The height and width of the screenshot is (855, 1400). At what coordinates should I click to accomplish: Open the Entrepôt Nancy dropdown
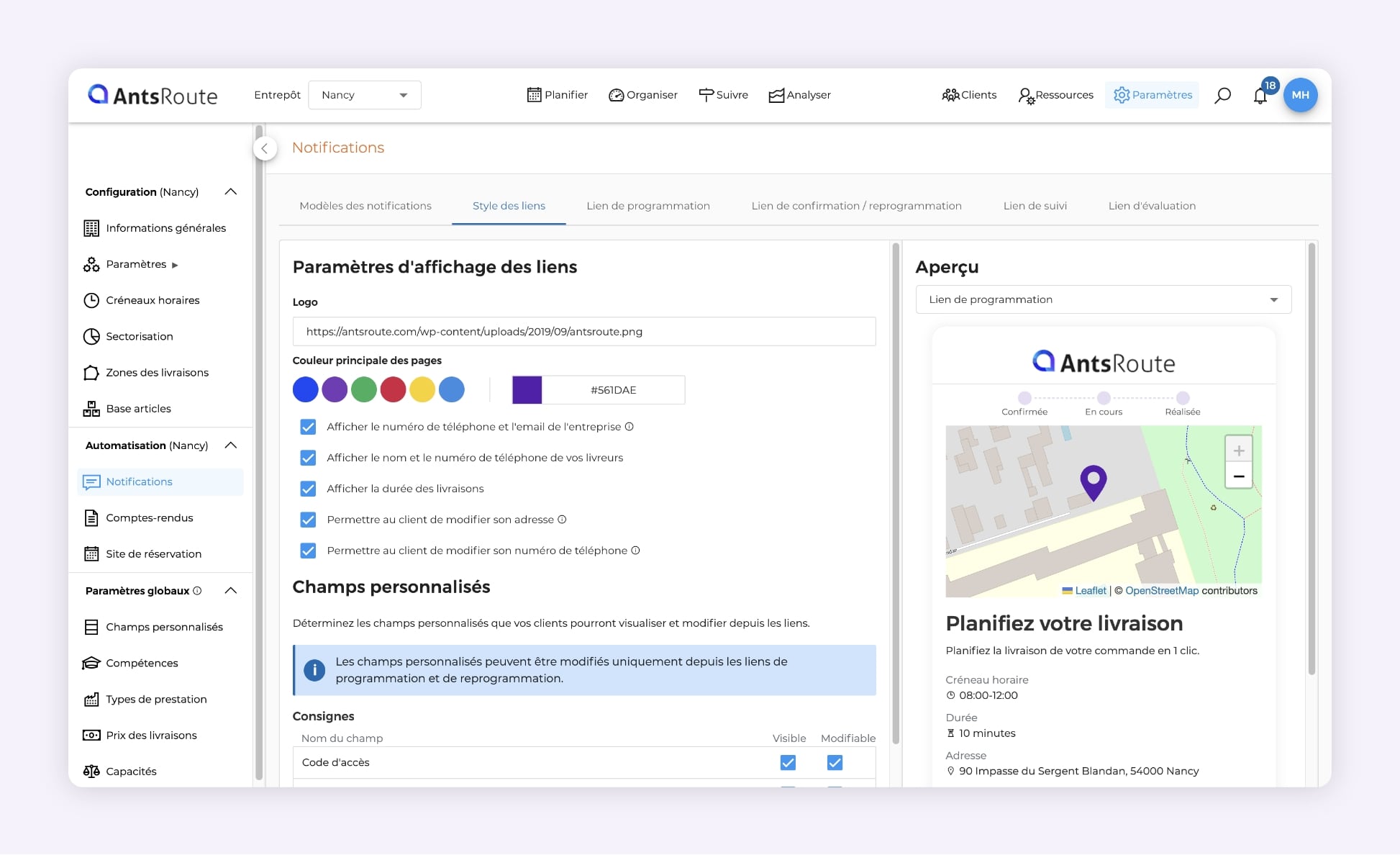[365, 95]
